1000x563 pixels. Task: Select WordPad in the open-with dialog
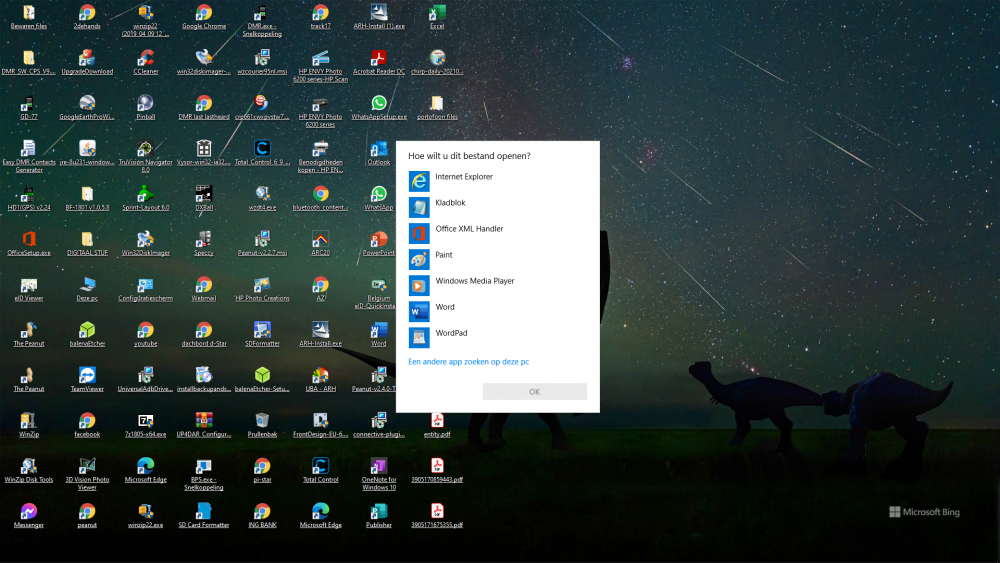point(451,334)
